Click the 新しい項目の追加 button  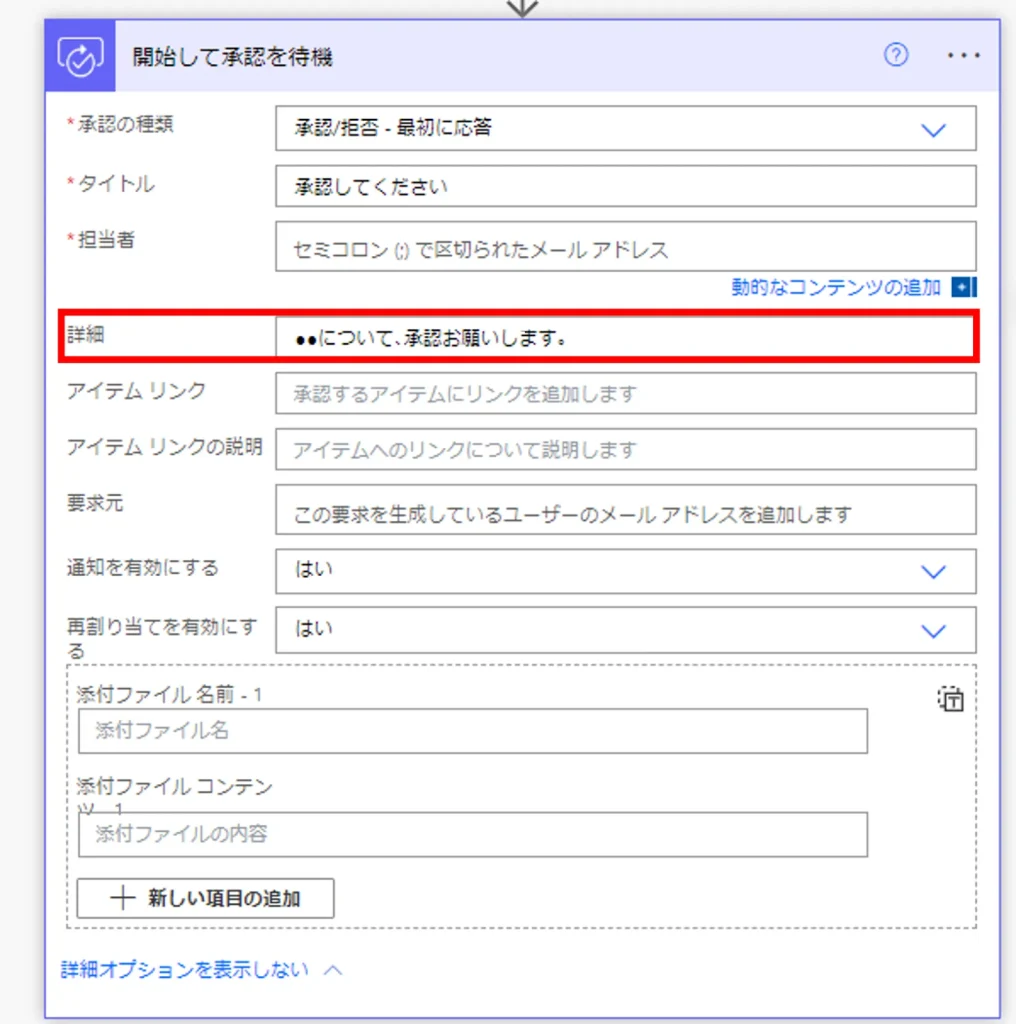click(206, 898)
